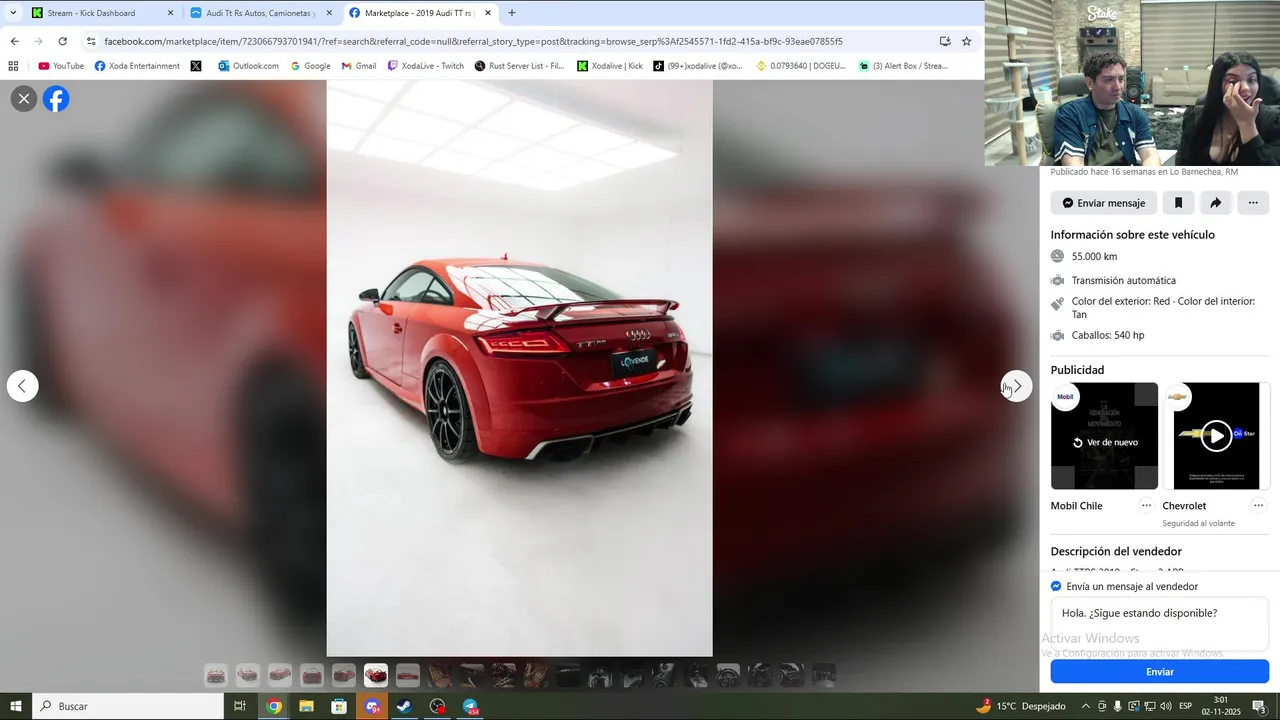Open the weather widget 15°C Despejado
1280x720 pixels.
tap(1020, 706)
